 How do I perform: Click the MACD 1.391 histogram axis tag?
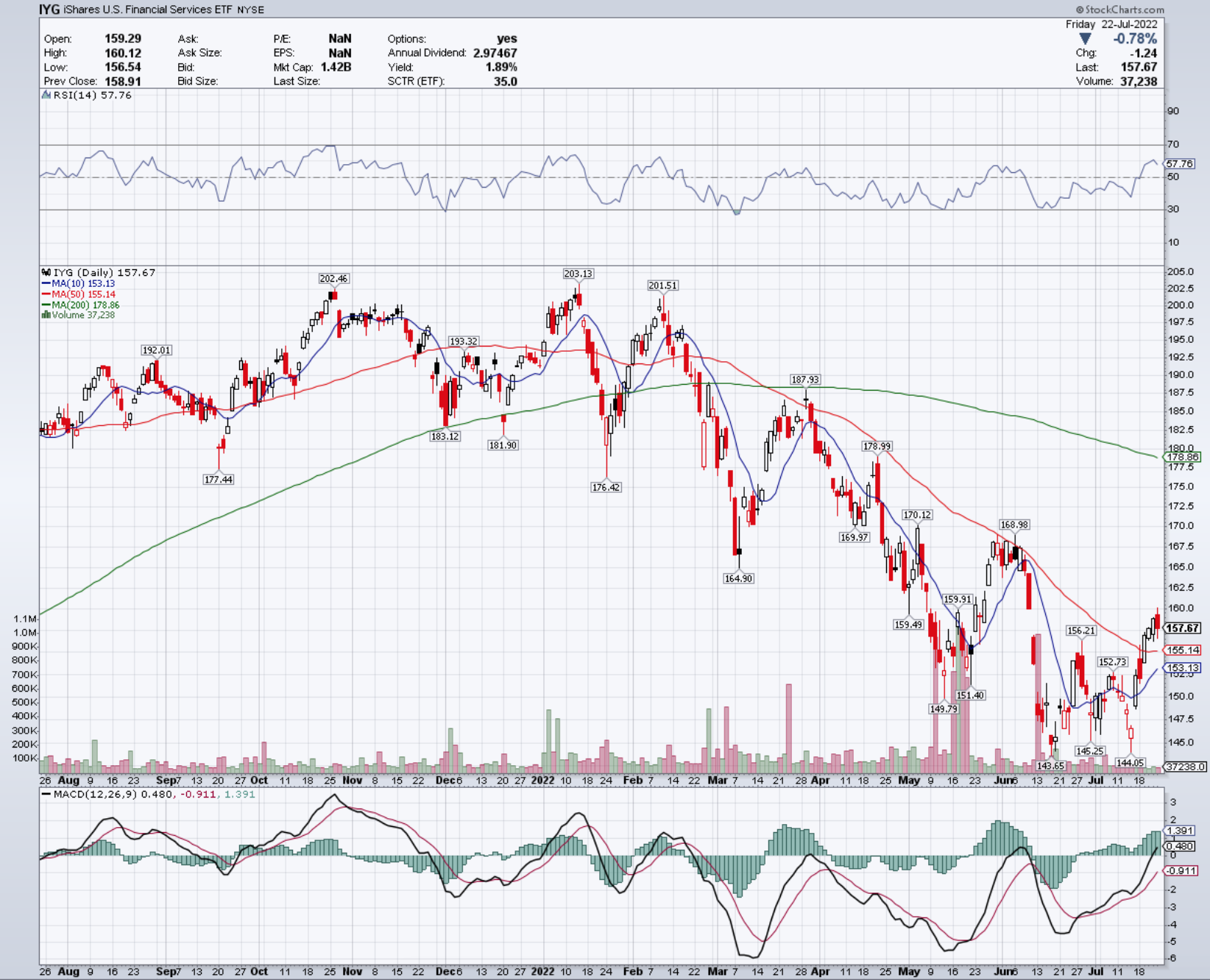click(x=1180, y=831)
